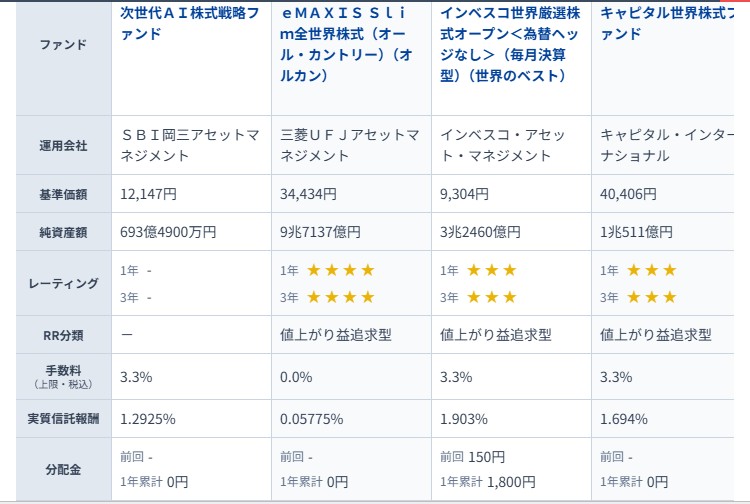Click the 34,434円 base price value
Screen dimensions: 750x504
pyautogui.click(x=312, y=194)
